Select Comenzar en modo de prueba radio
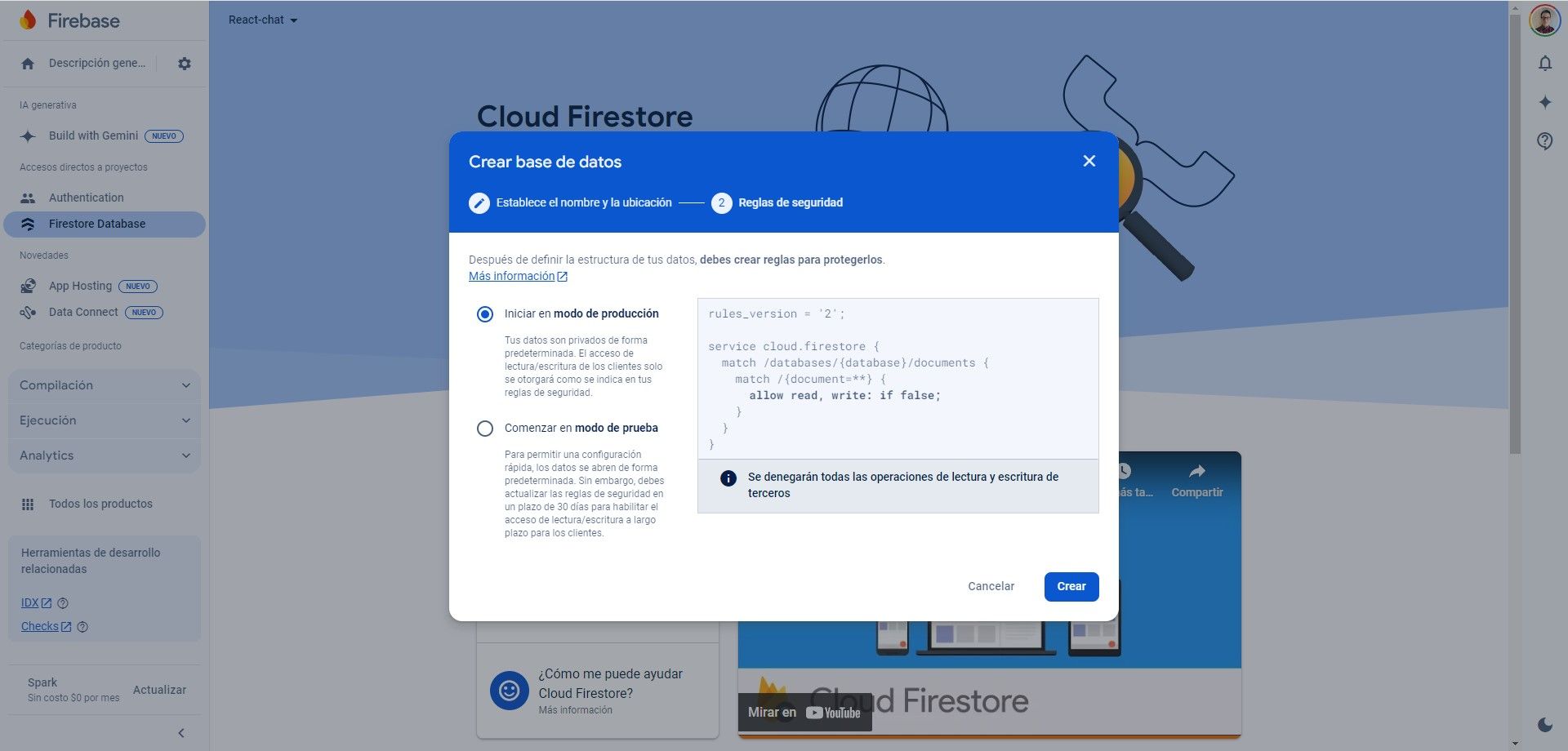Screen dimensions: 1568x751 pos(485,429)
